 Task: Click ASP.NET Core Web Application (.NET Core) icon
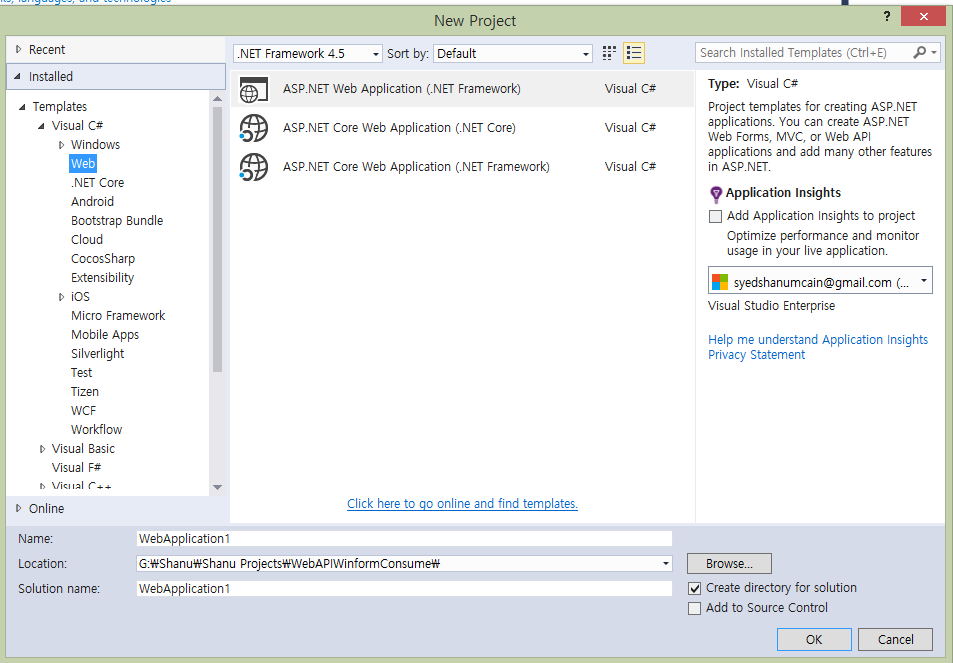253,128
